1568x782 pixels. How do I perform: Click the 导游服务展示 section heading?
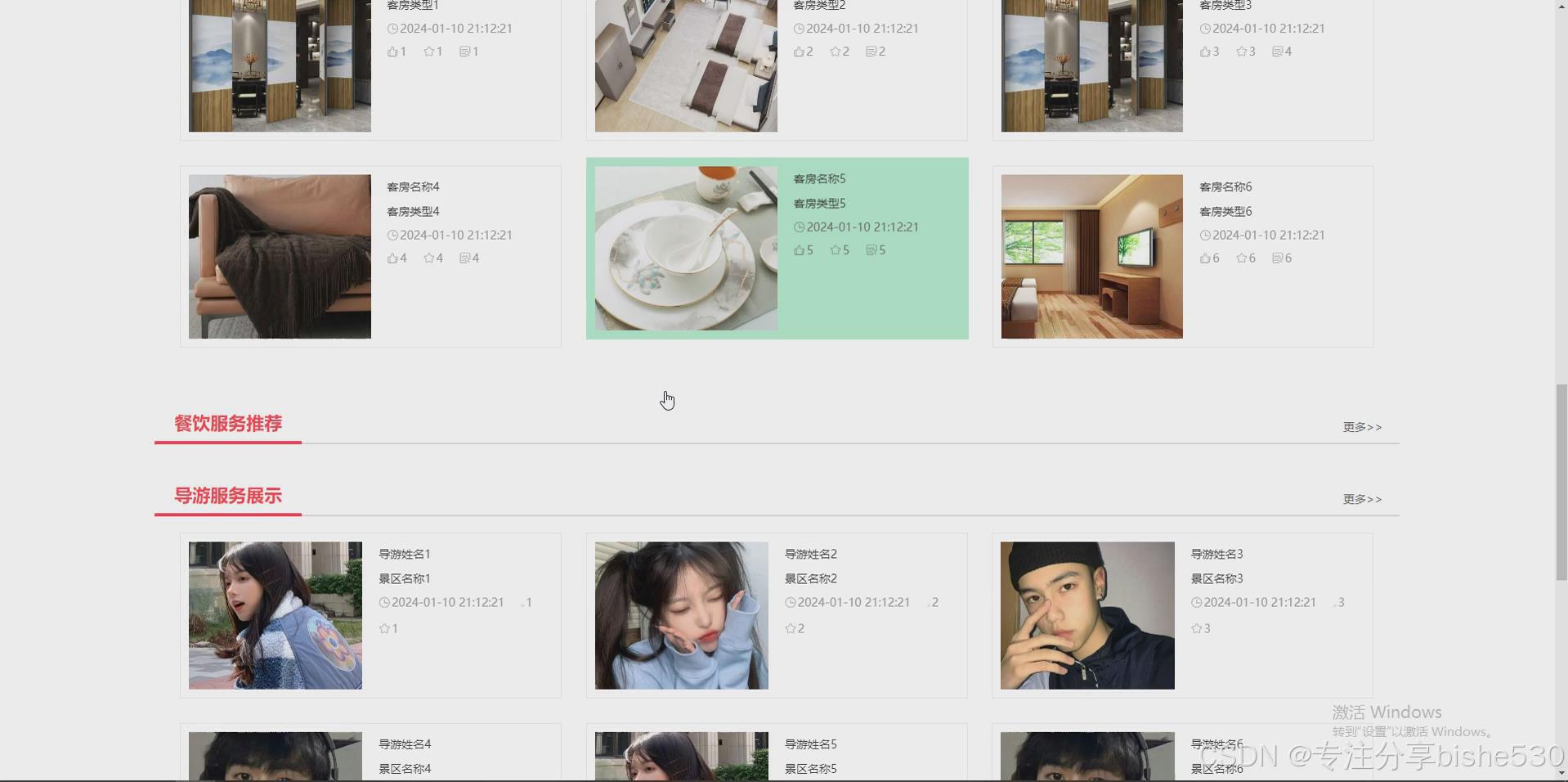[228, 496]
